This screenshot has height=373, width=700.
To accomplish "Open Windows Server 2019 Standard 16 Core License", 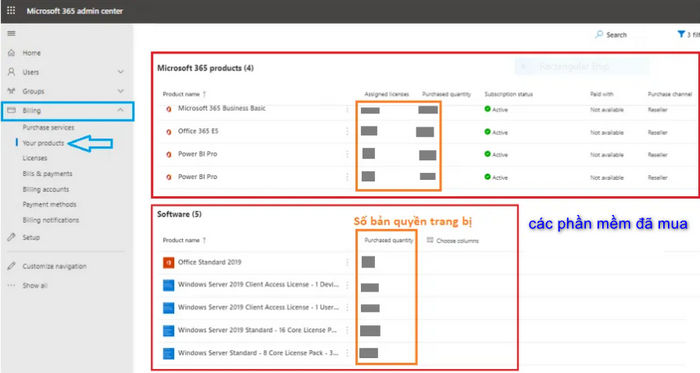I will click(258, 330).
